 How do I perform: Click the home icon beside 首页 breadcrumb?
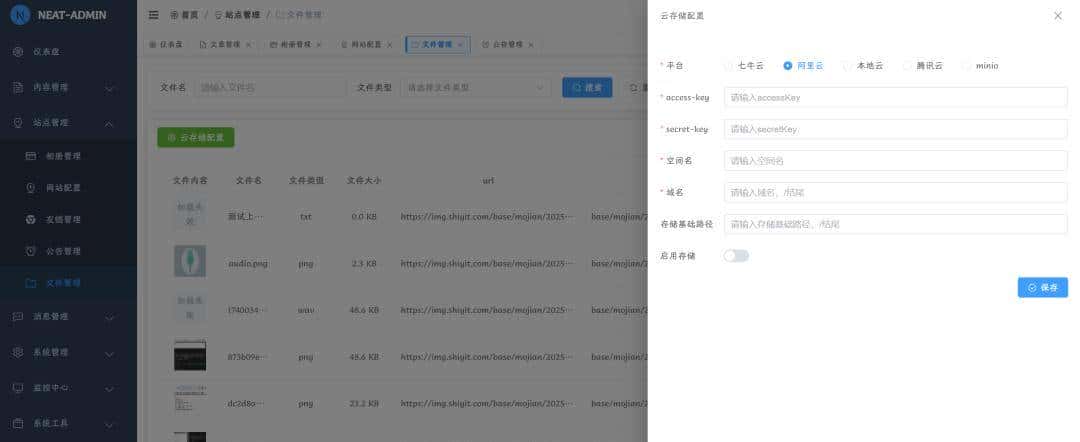[174, 14]
